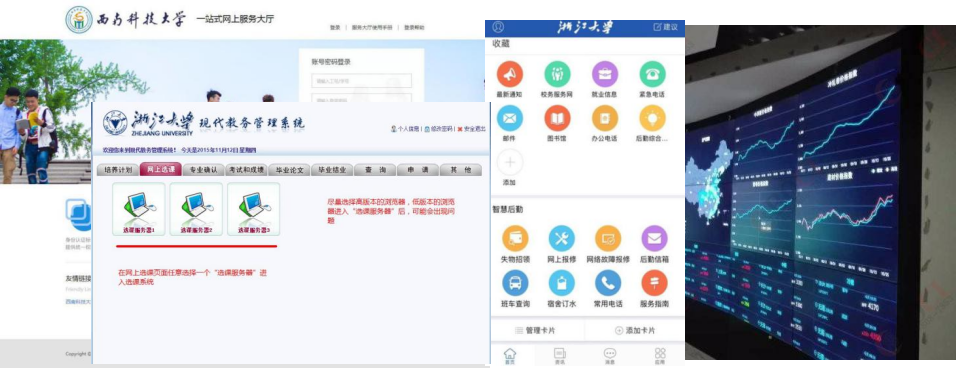Open the 邮件 envelope icon

pyautogui.click(x=510, y=118)
